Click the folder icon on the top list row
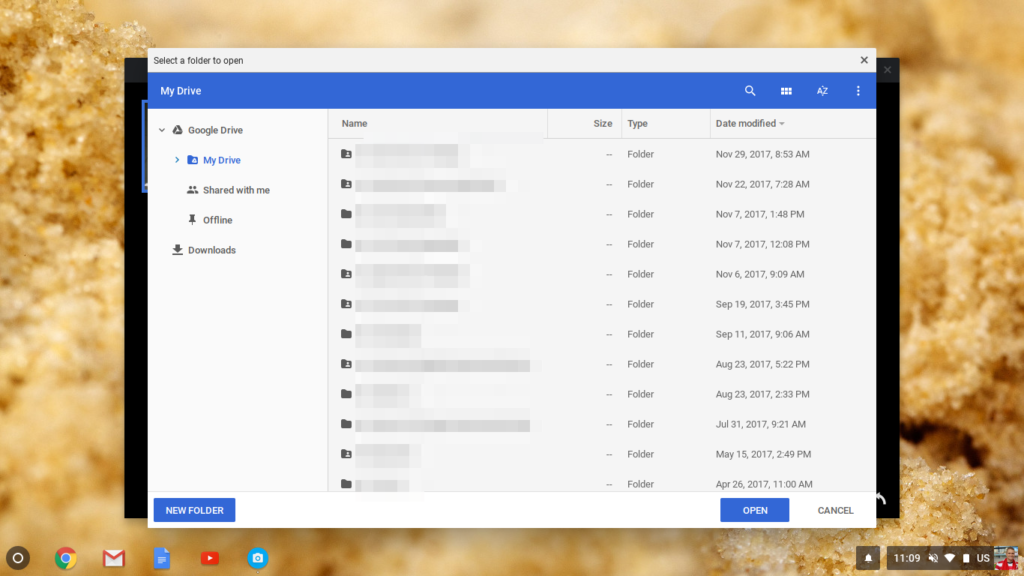The width and height of the screenshot is (1024, 576). [346, 154]
